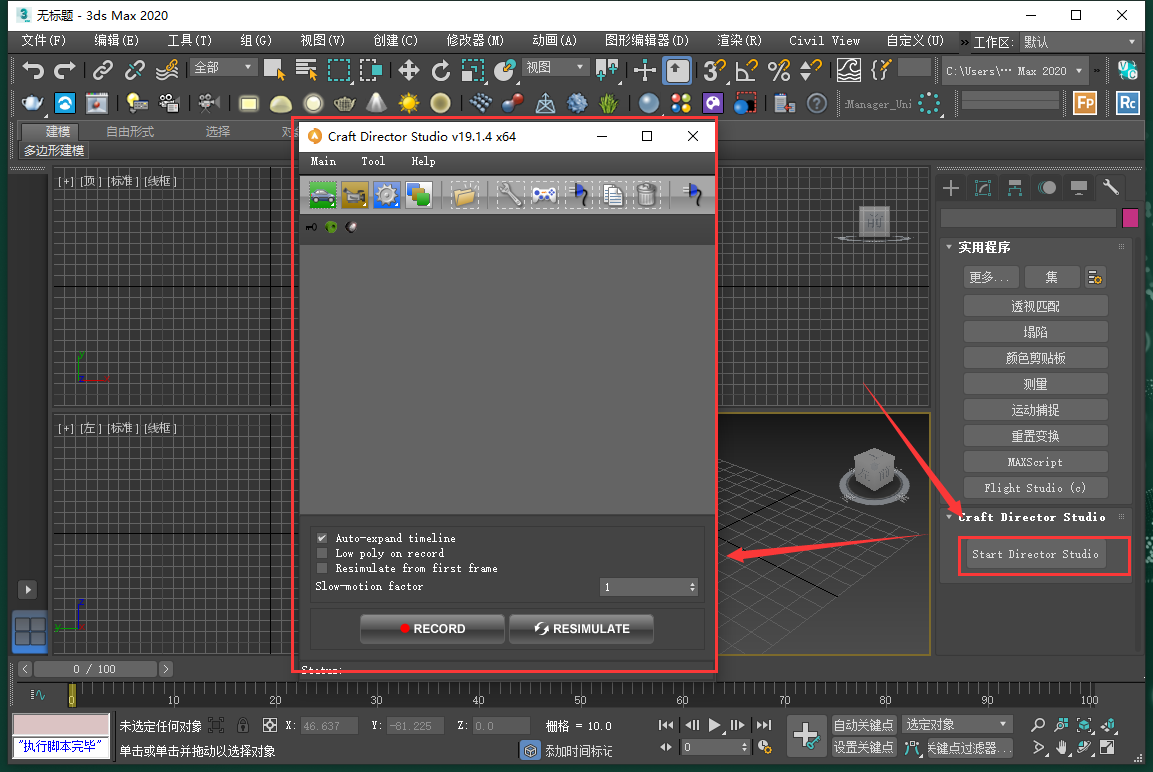Open the Create tab in command panel

tap(951, 188)
